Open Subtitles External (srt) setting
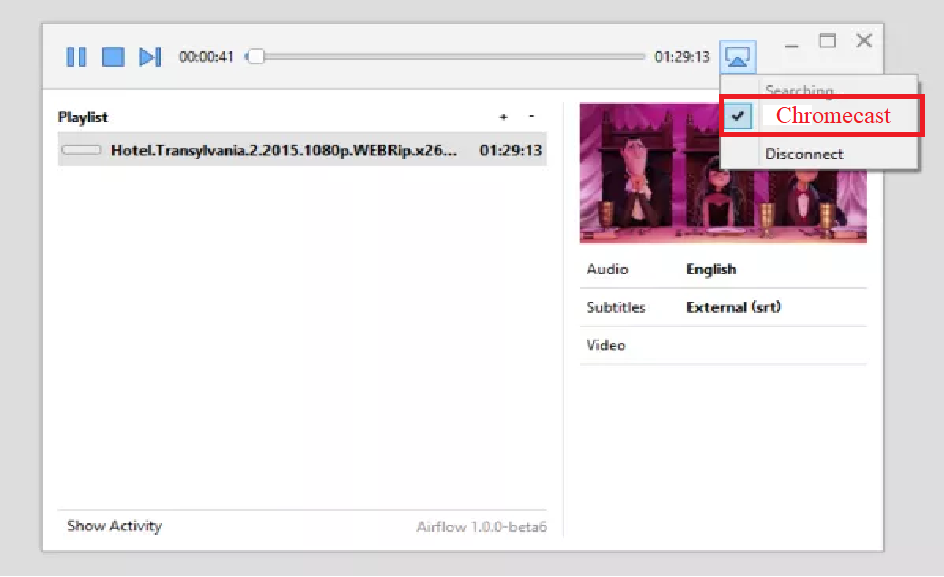The height and width of the screenshot is (577, 944). click(723, 307)
